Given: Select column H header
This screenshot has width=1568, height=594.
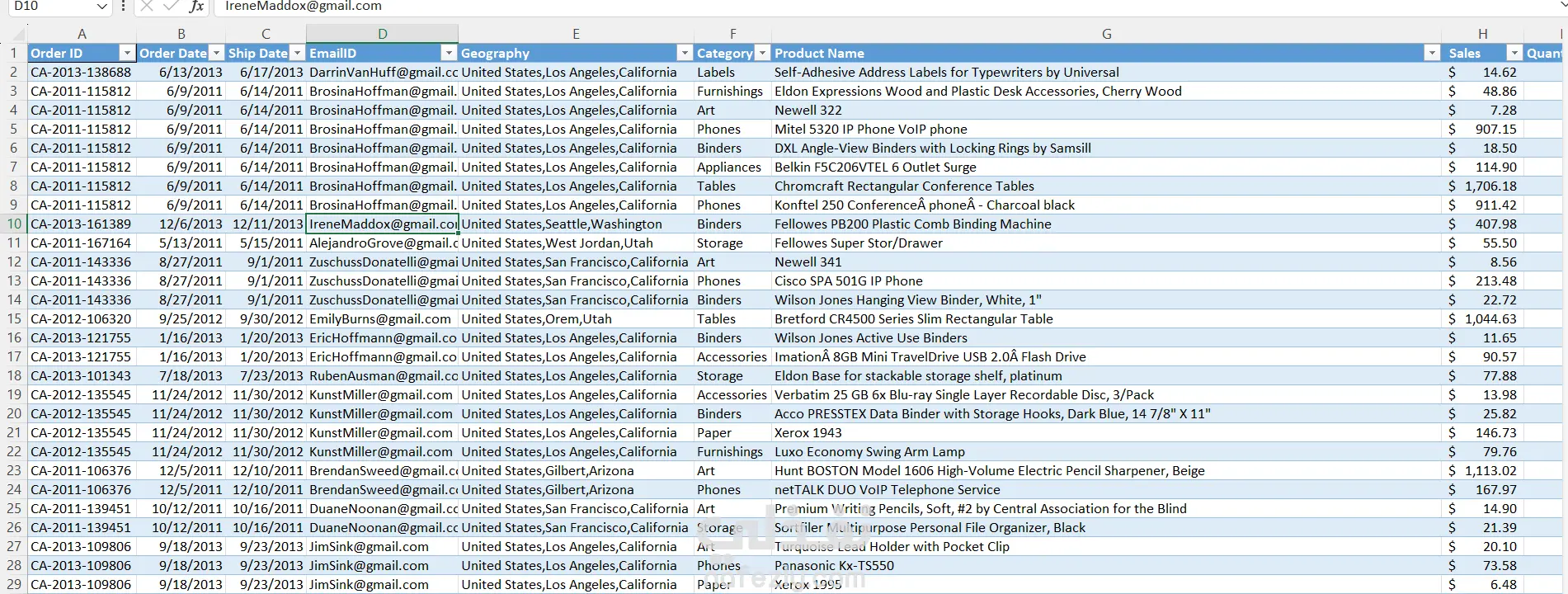Looking at the screenshot, I should click(1483, 34).
